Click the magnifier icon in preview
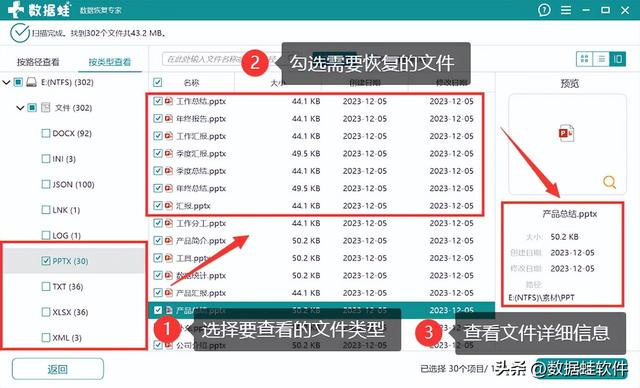This screenshot has height=388, width=640. (609, 182)
